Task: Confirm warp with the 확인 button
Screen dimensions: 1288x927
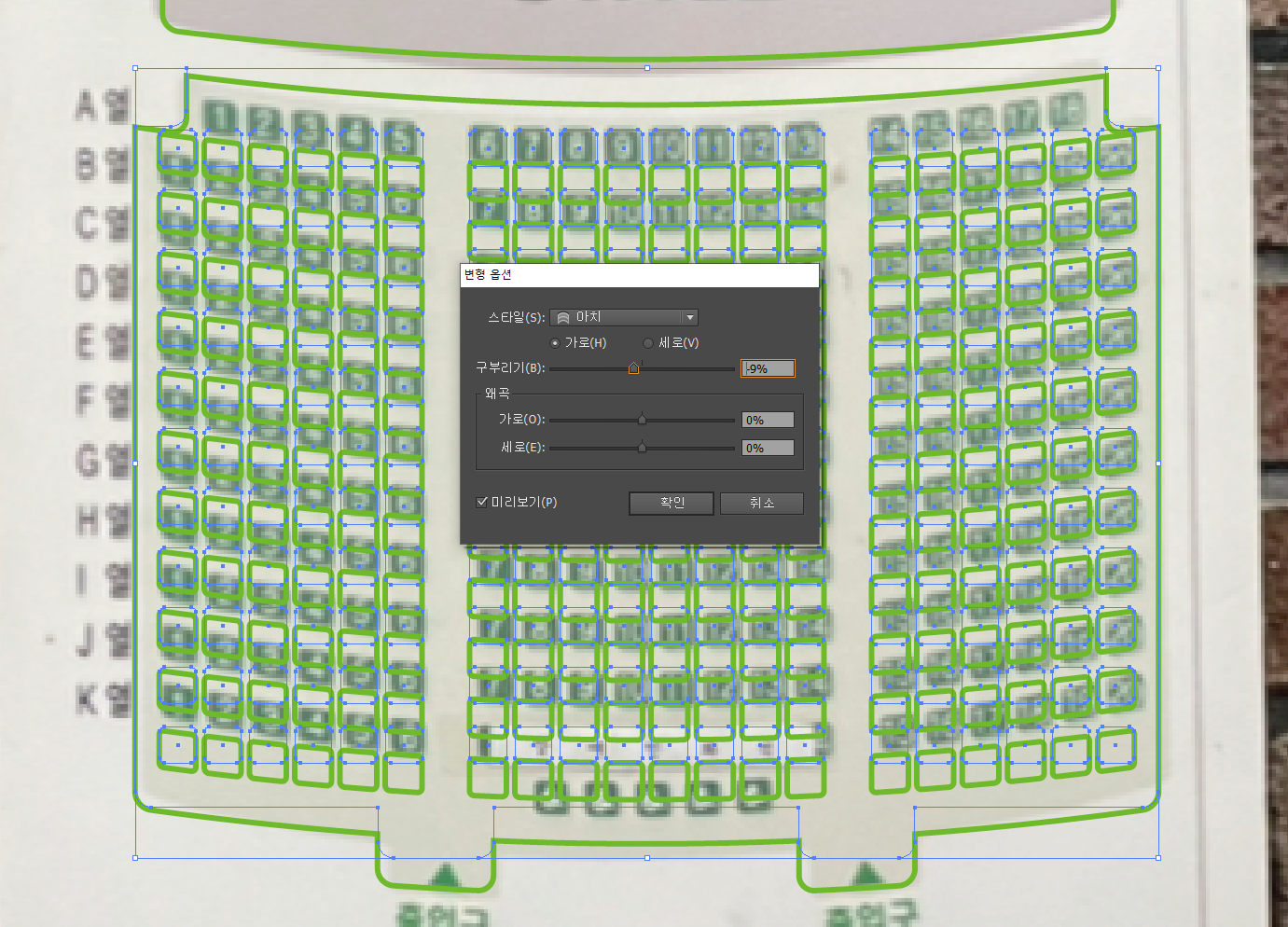Action: pyautogui.click(x=672, y=503)
